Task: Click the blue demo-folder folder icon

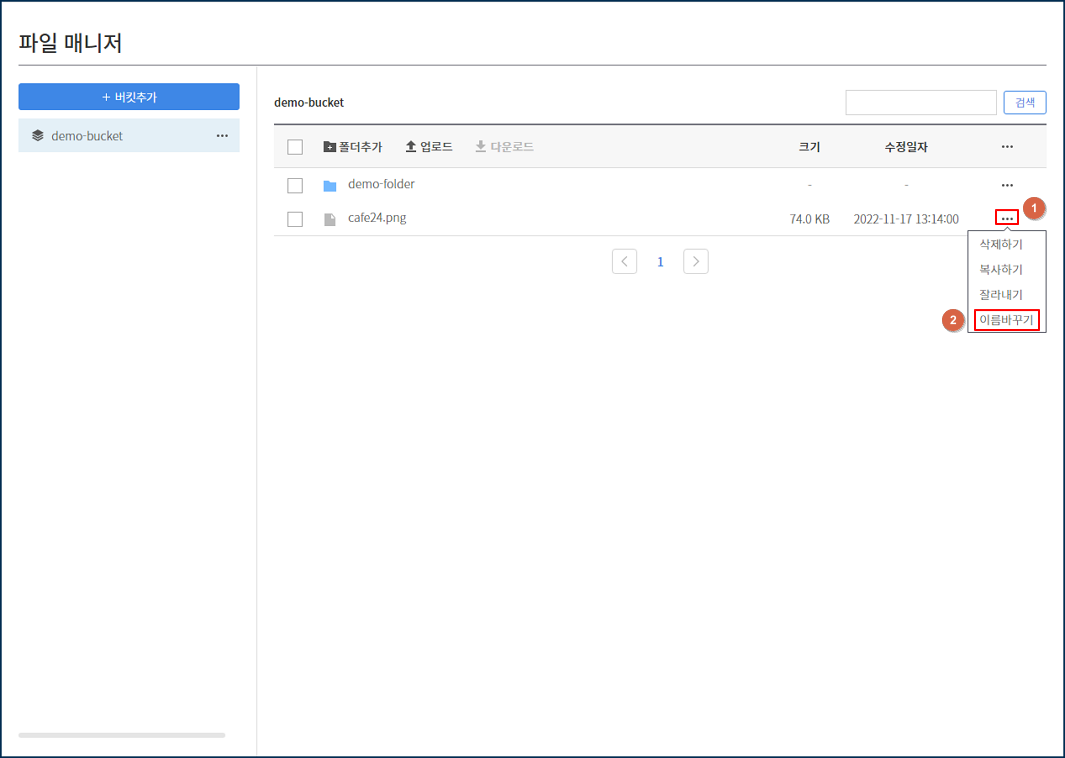Action: pyautogui.click(x=330, y=185)
